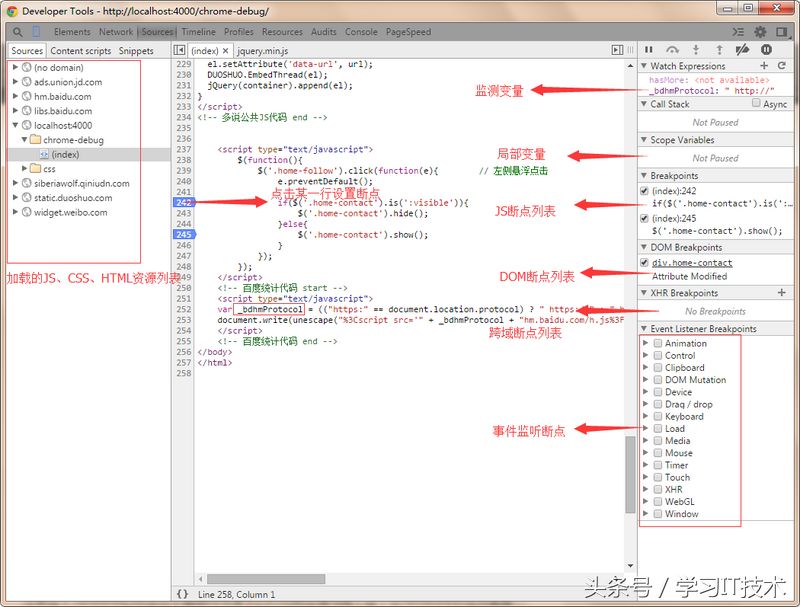Viewport: 800px width, 607px height.
Task: Toggle deactivate all breakpoints icon
Action: 742,49
